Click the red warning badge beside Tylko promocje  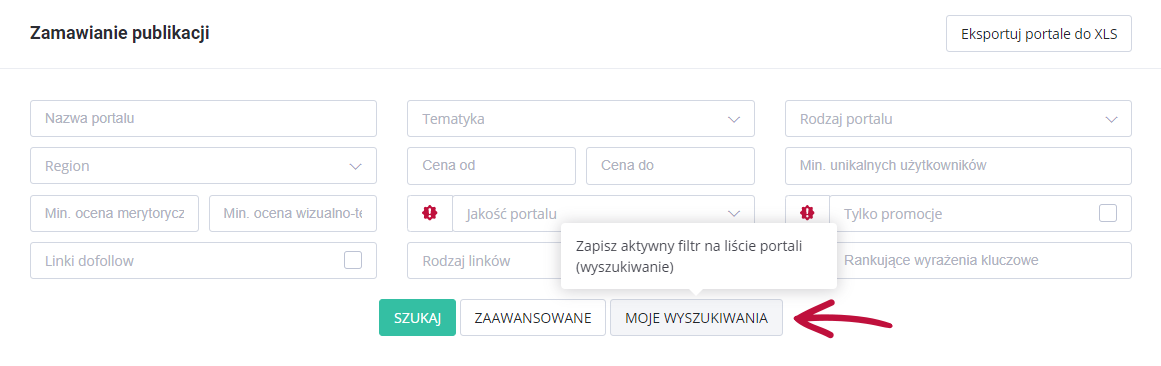pos(807,213)
